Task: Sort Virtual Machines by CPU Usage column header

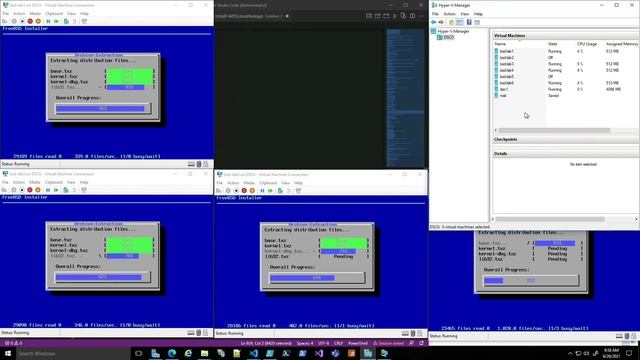Action: 588,44
